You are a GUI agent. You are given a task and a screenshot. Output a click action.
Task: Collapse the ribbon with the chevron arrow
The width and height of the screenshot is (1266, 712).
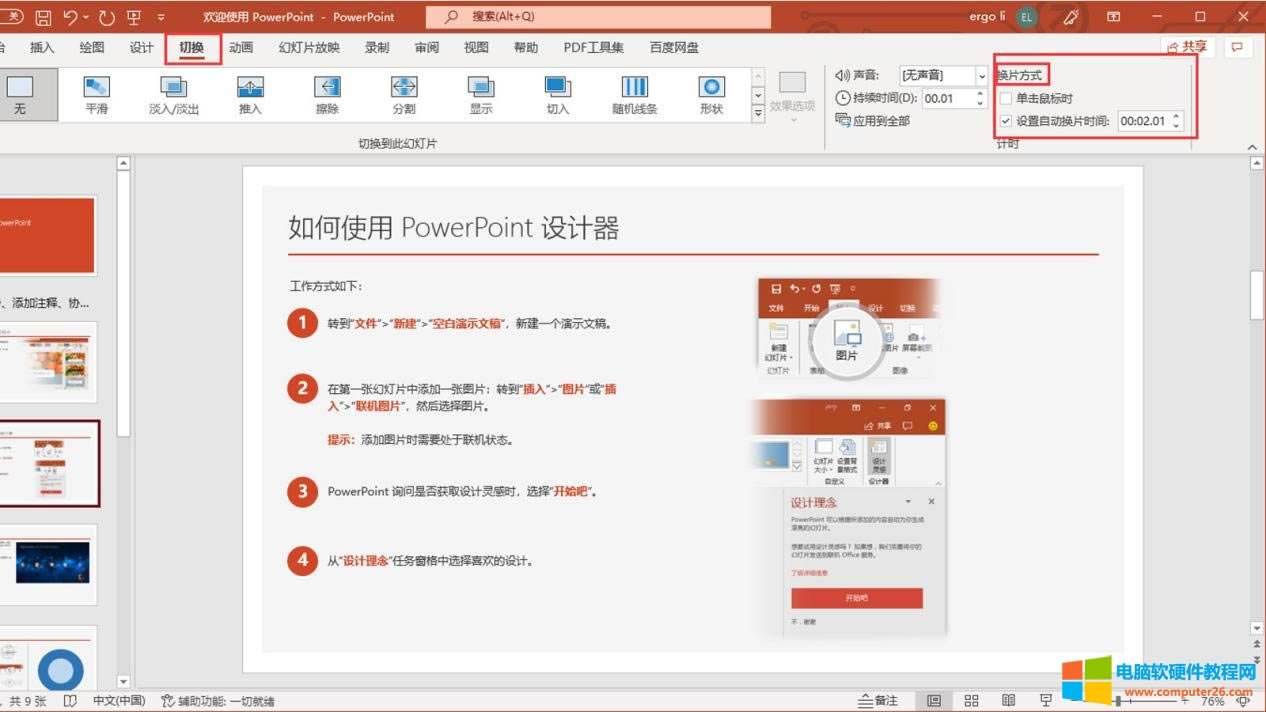click(1253, 148)
